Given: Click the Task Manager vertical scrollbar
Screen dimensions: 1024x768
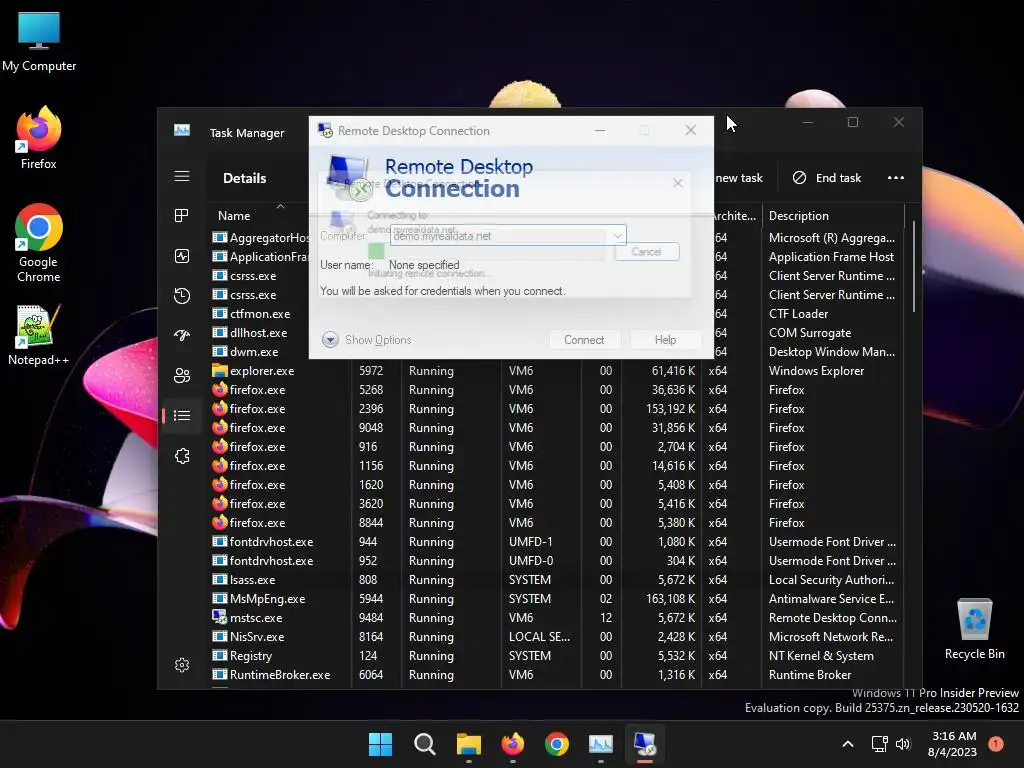Looking at the screenshot, I should (x=913, y=266).
